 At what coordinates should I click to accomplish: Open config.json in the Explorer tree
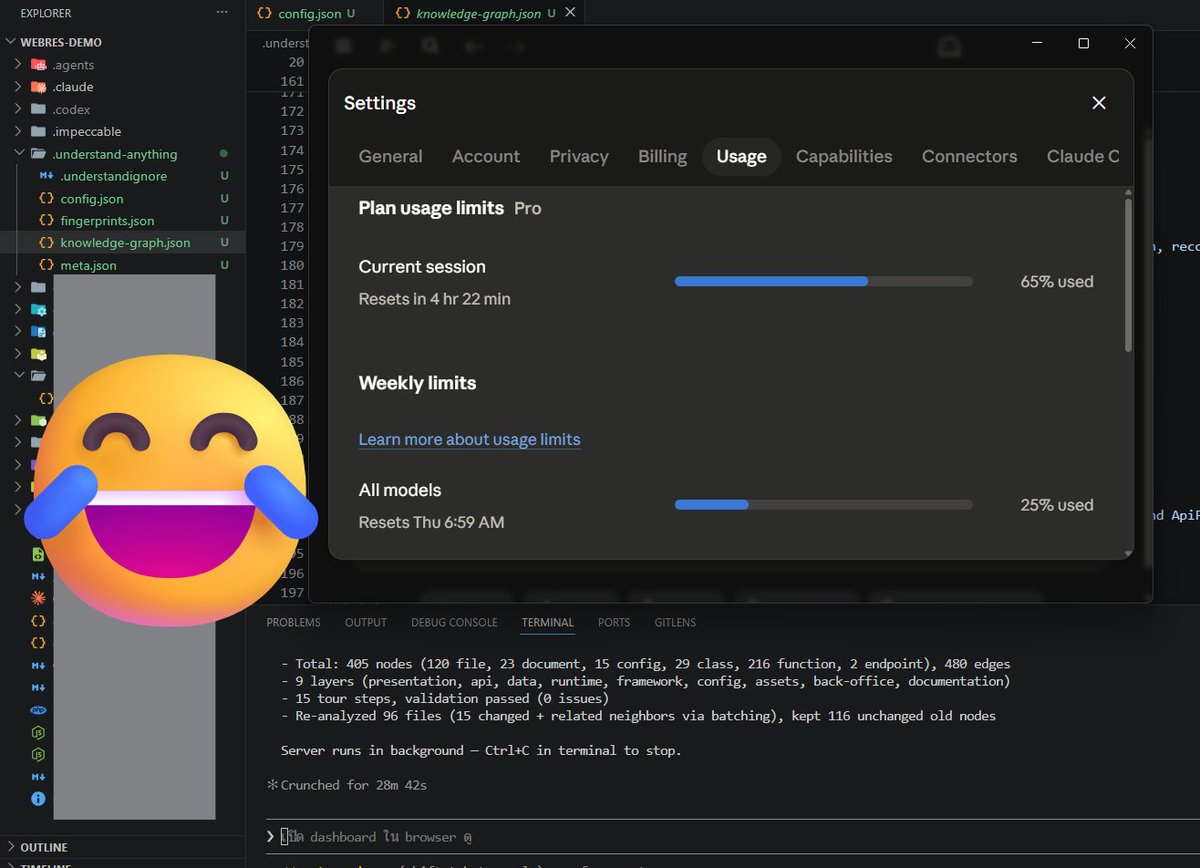(92, 198)
